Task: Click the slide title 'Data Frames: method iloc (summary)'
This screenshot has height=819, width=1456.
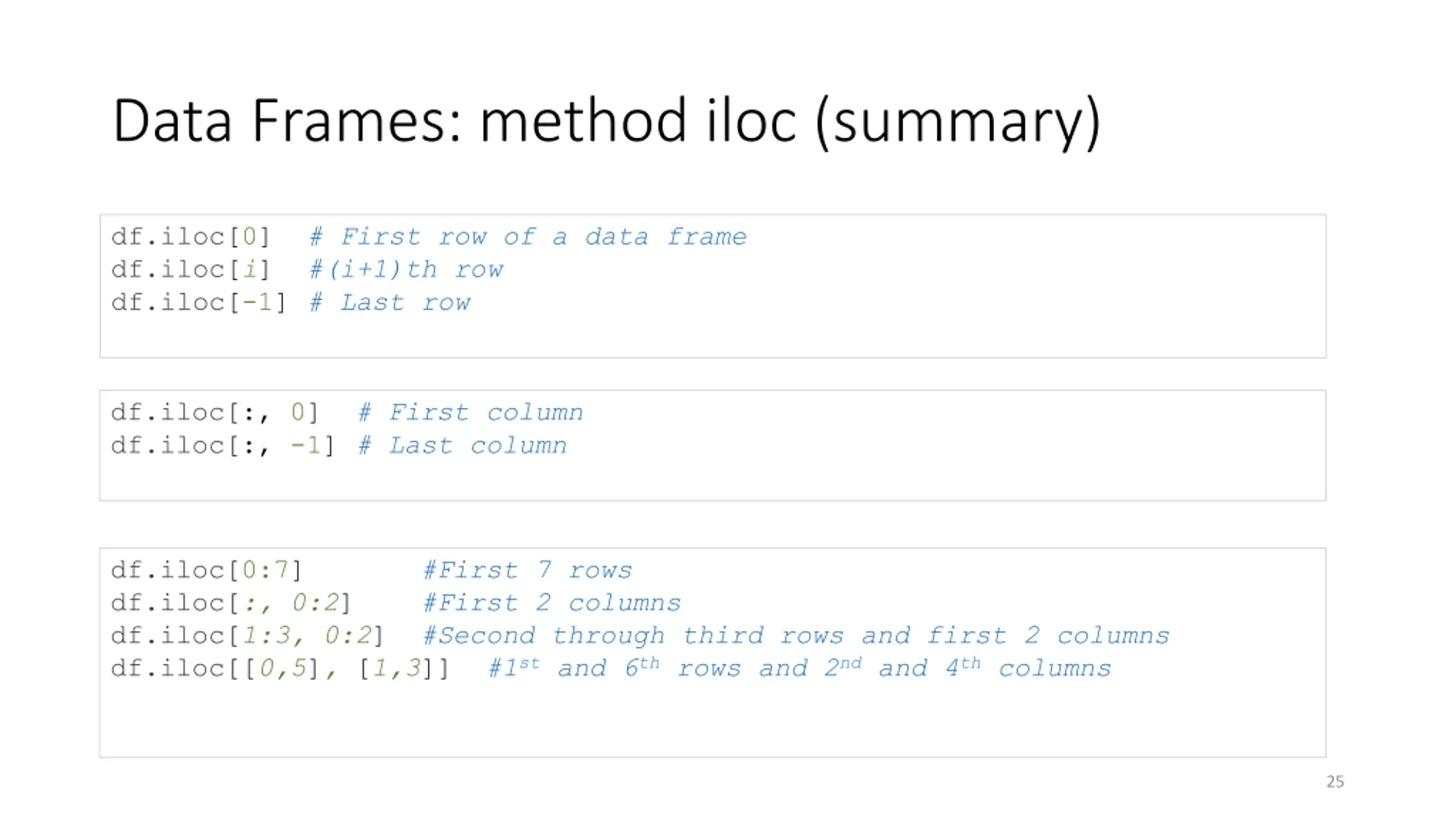Action: pos(607,121)
